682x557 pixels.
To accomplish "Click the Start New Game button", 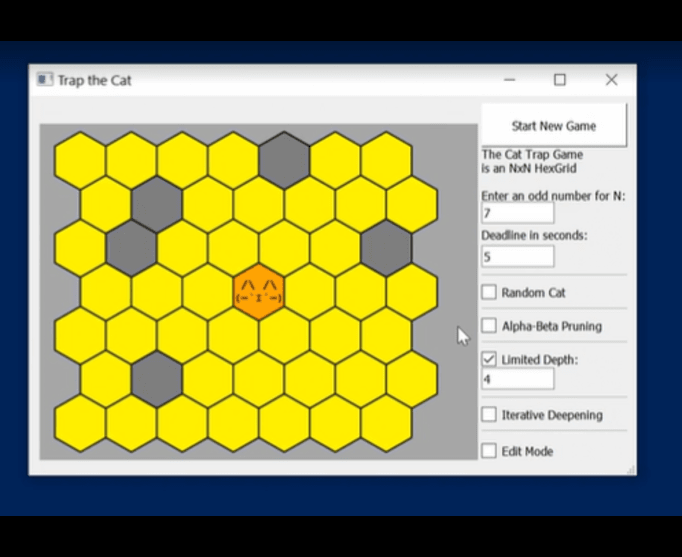I will click(x=554, y=125).
